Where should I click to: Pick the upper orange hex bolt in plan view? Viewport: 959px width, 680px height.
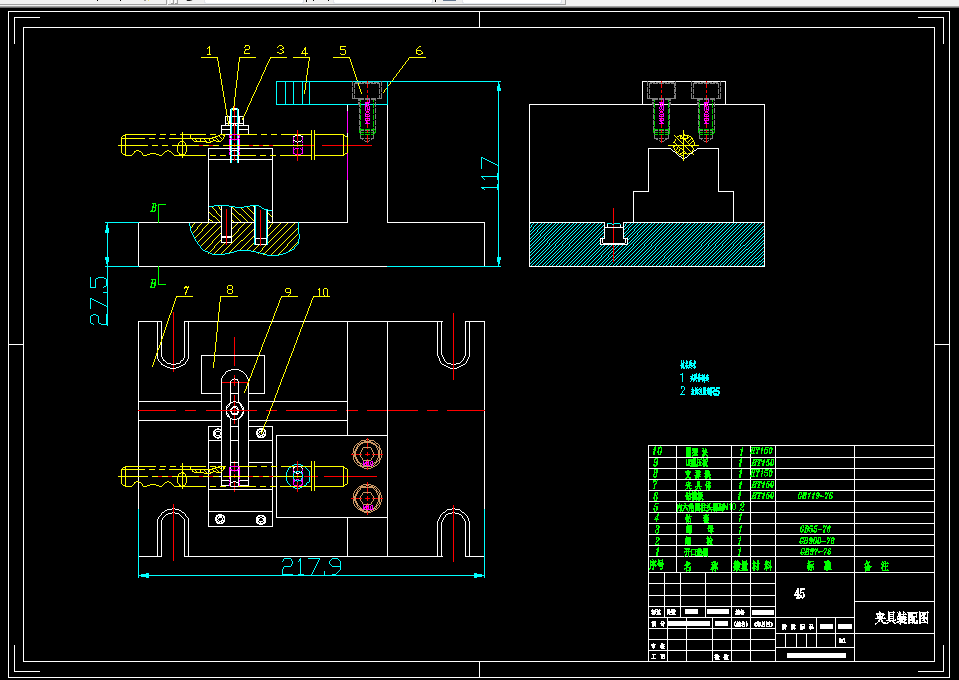tap(367, 455)
